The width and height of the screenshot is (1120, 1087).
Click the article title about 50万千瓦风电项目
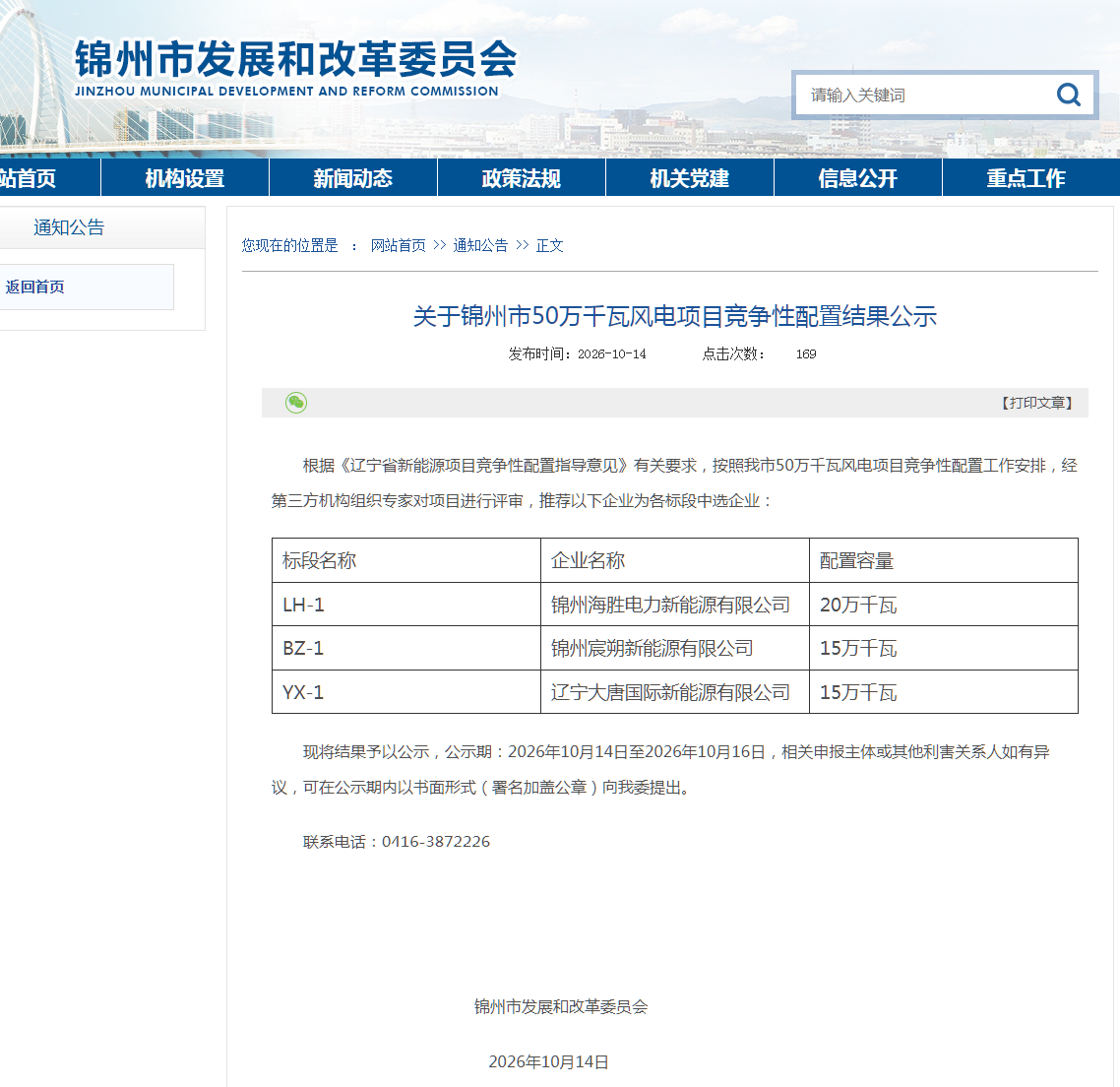pyautogui.click(x=674, y=316)
